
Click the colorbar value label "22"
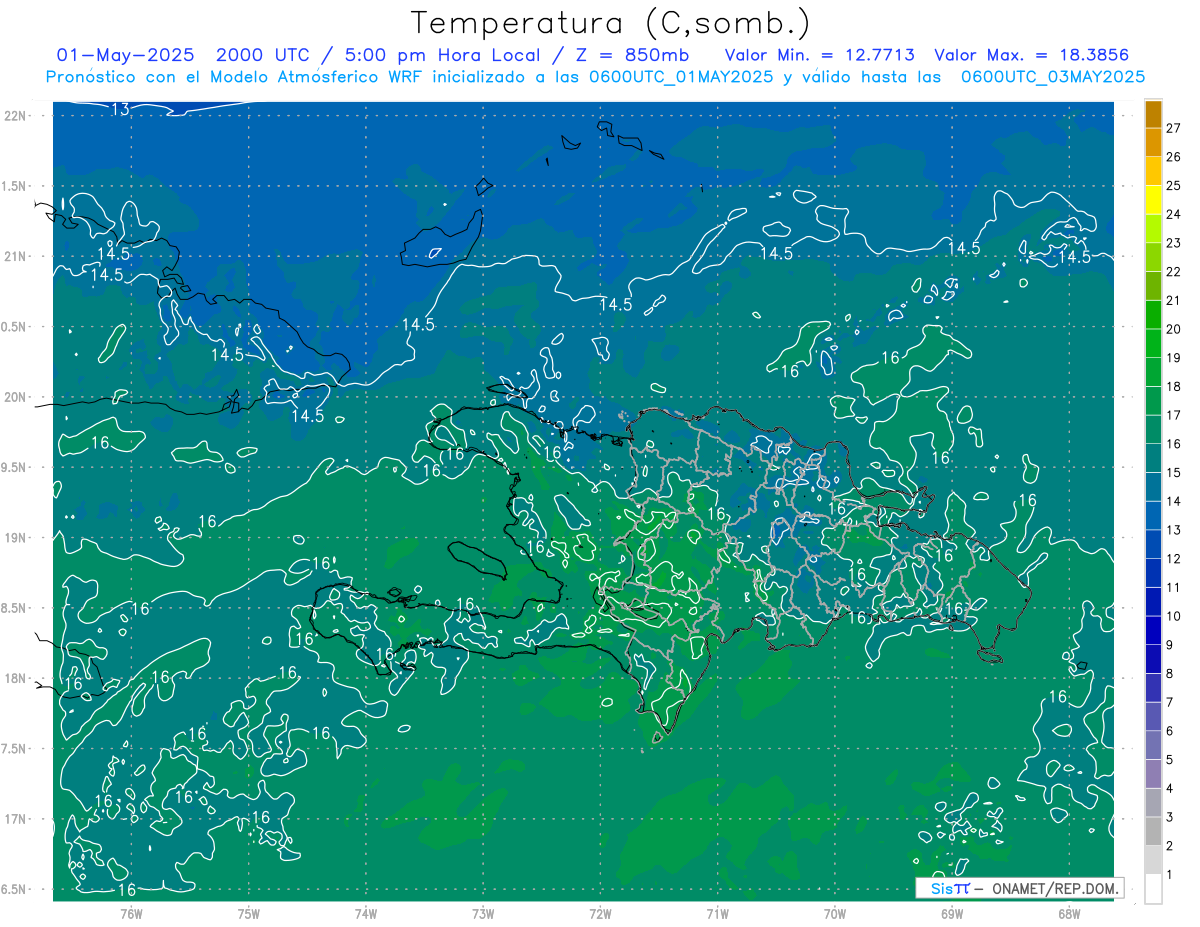coord(1174,272)
